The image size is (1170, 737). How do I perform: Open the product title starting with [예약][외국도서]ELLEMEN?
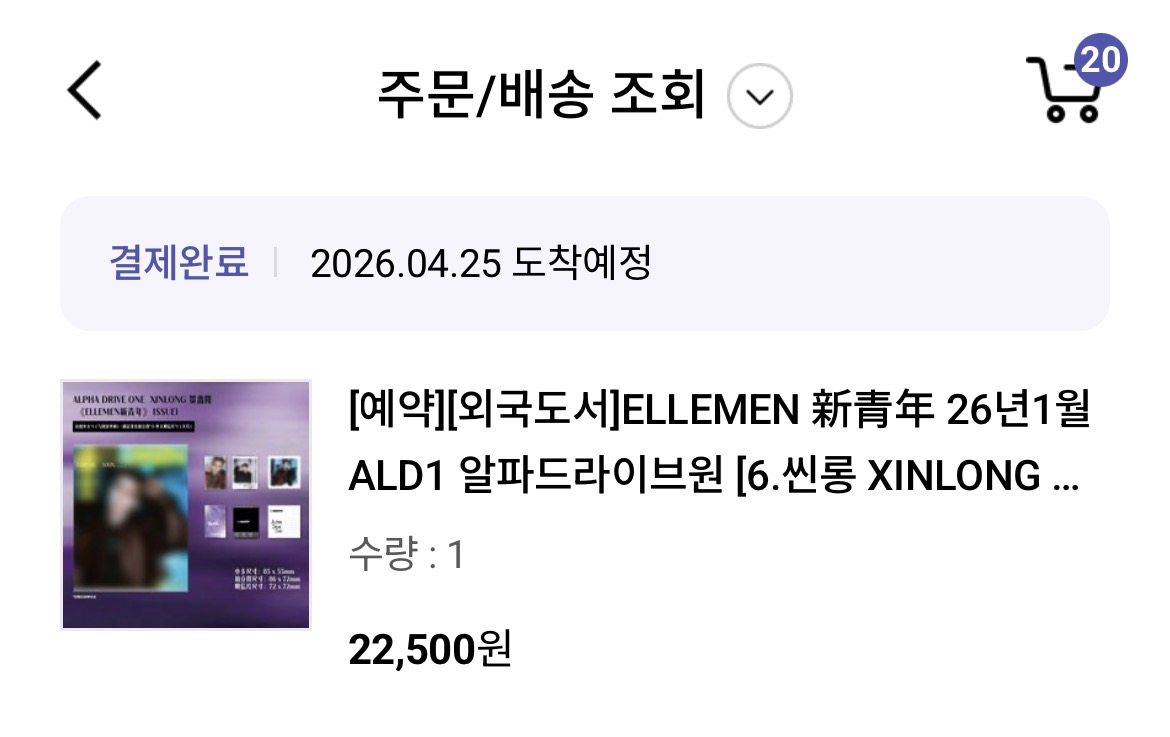[x=719, y=442]
